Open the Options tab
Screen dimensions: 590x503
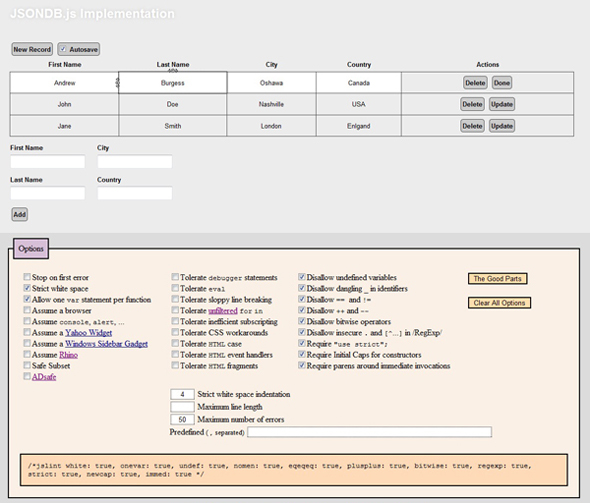click(31, 249)
